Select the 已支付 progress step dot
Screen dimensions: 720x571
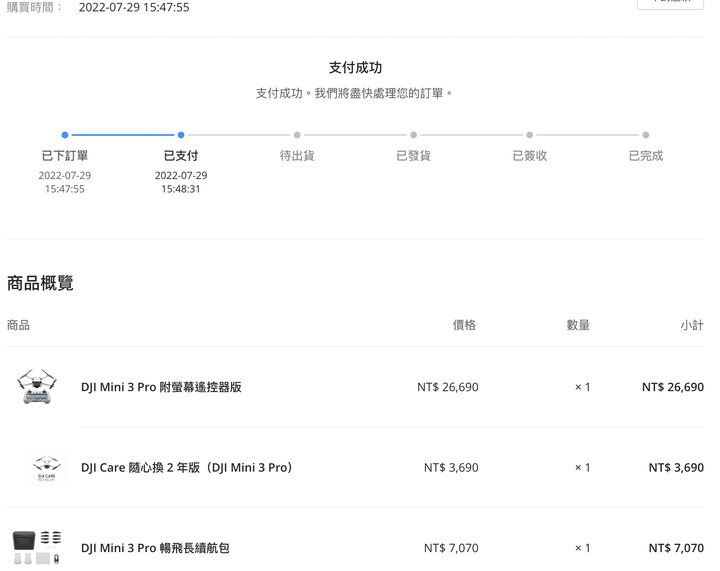click(181, 135)
